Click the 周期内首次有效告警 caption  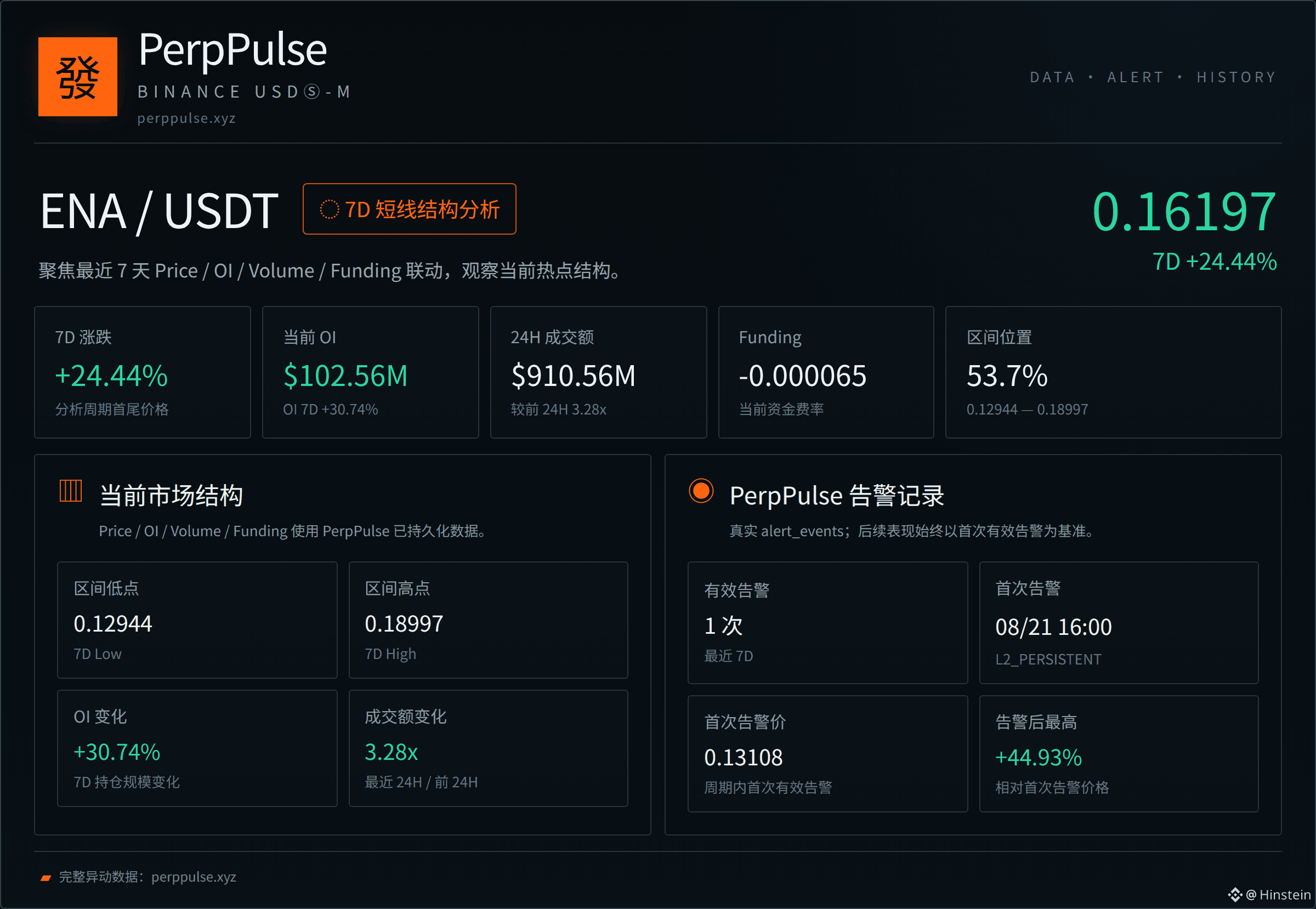pos(768,787)
